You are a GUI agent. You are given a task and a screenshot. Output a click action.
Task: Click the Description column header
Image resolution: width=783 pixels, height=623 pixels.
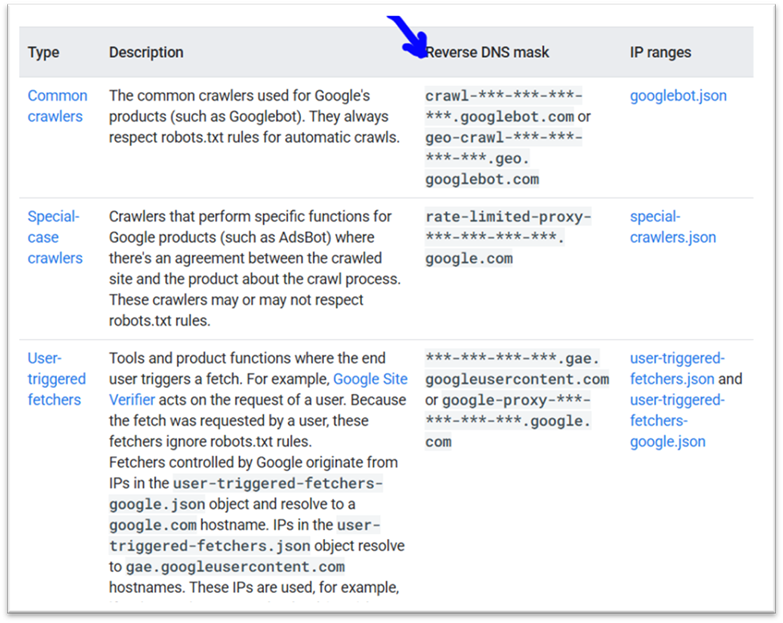[146, 52]
